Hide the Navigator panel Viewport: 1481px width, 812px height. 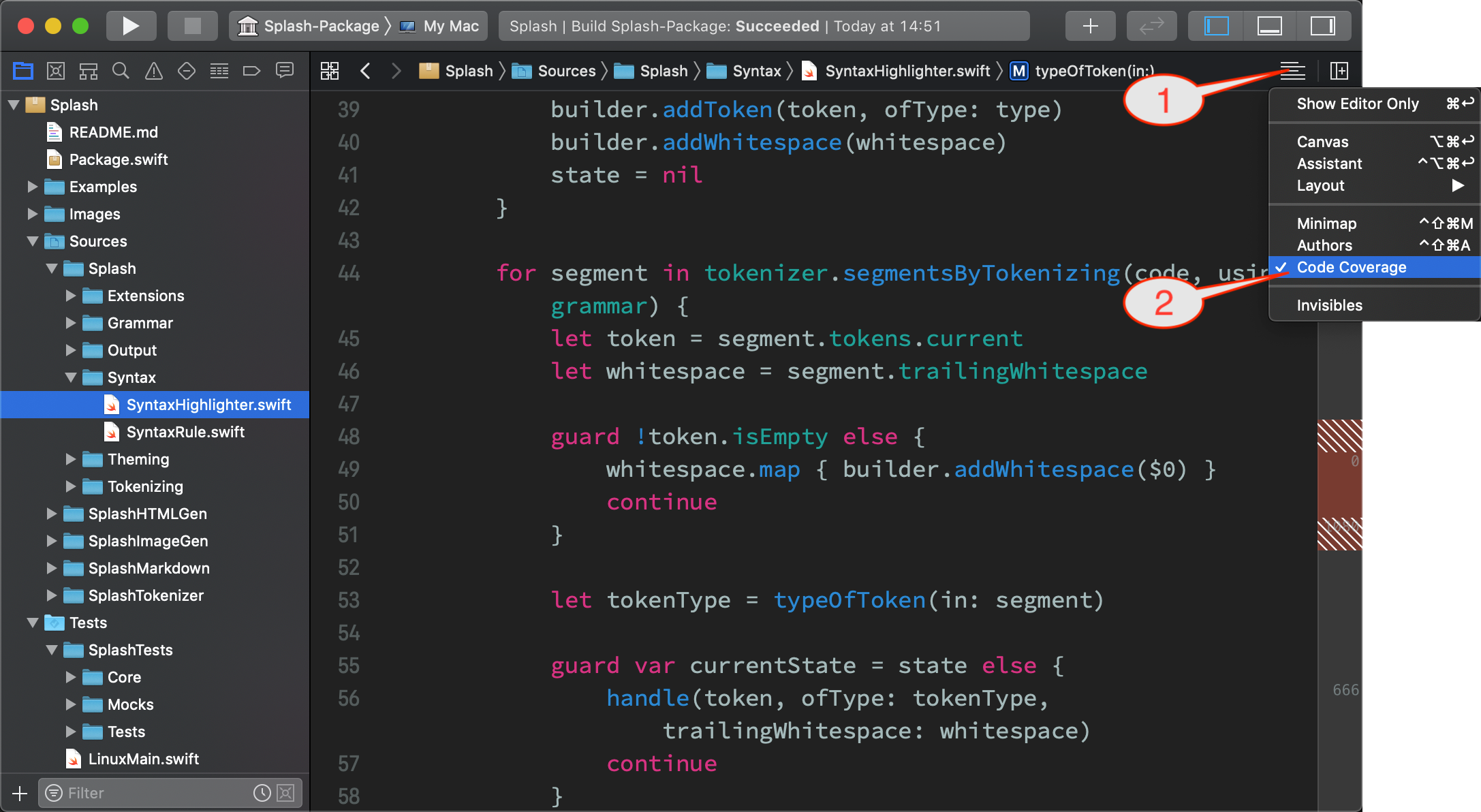pyautogui.click(x=1216, y=26)
